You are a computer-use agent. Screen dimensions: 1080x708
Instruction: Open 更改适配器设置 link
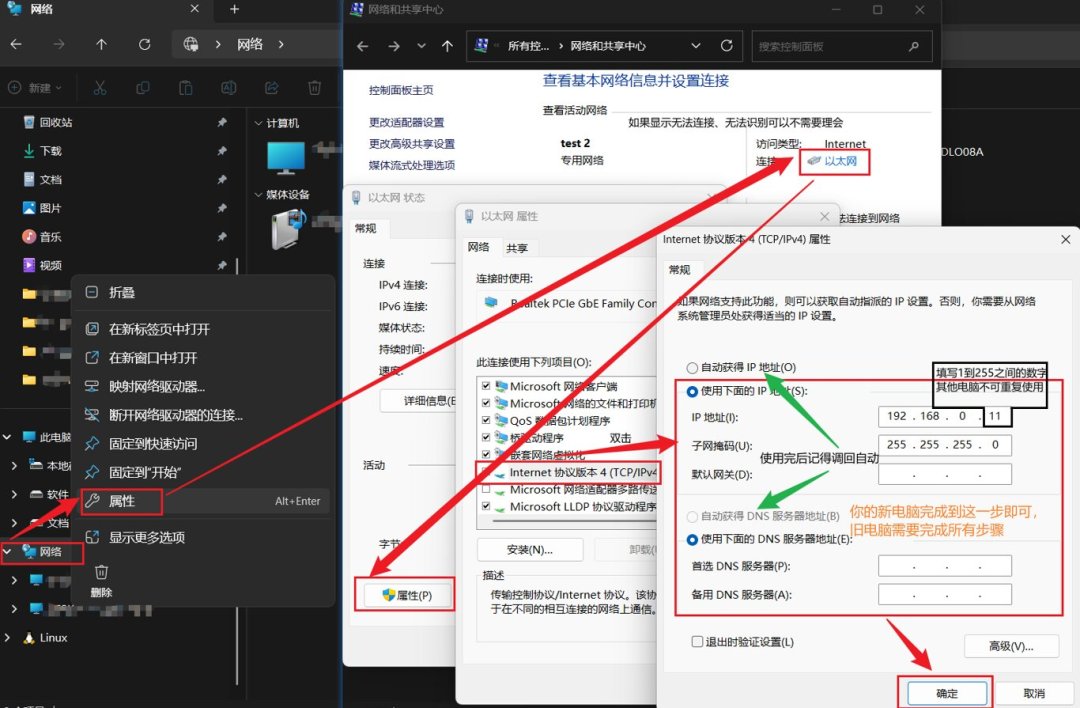click(406, 122)
